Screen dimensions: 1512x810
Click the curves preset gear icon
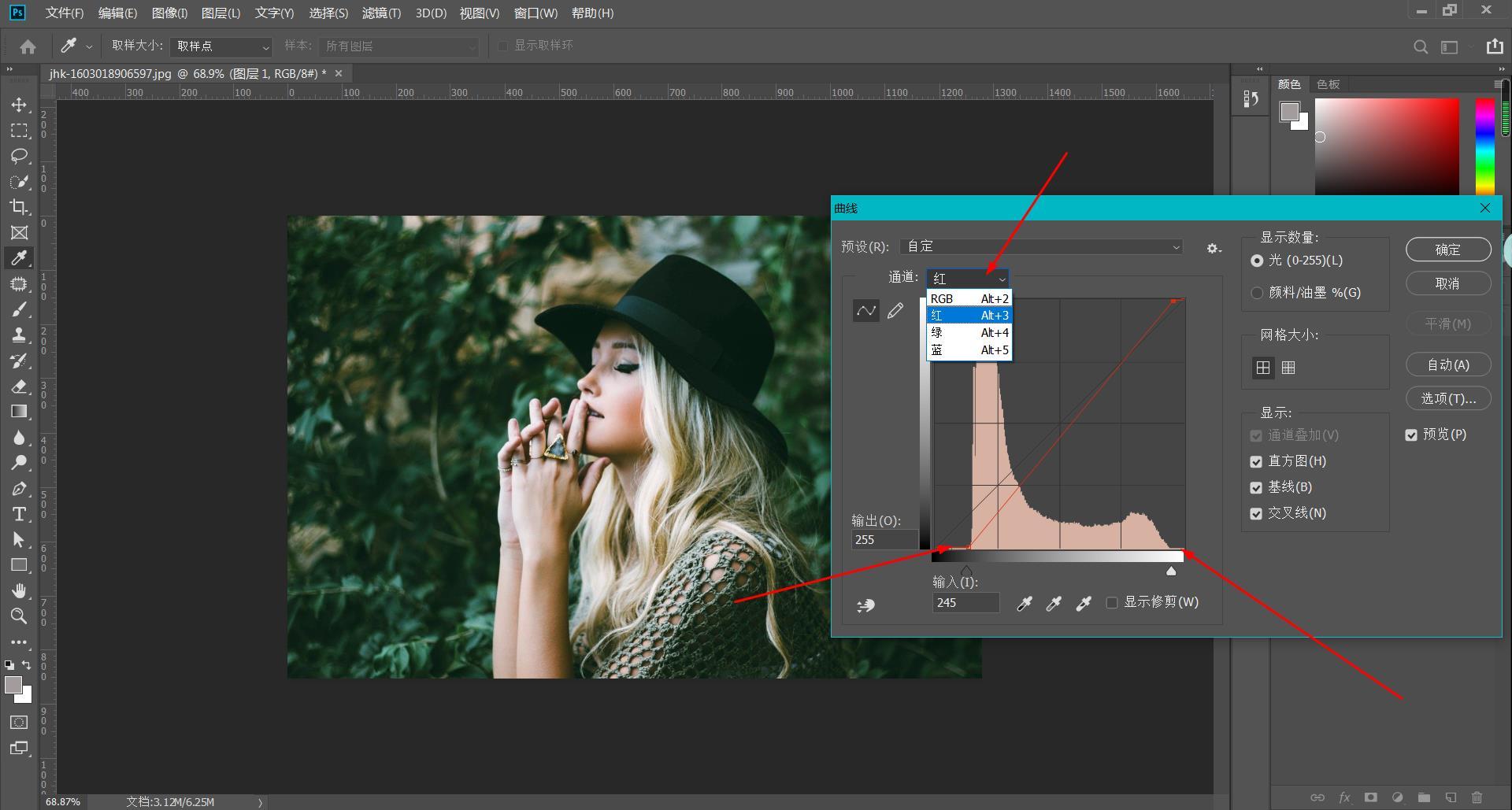[x=1214, y=248]
